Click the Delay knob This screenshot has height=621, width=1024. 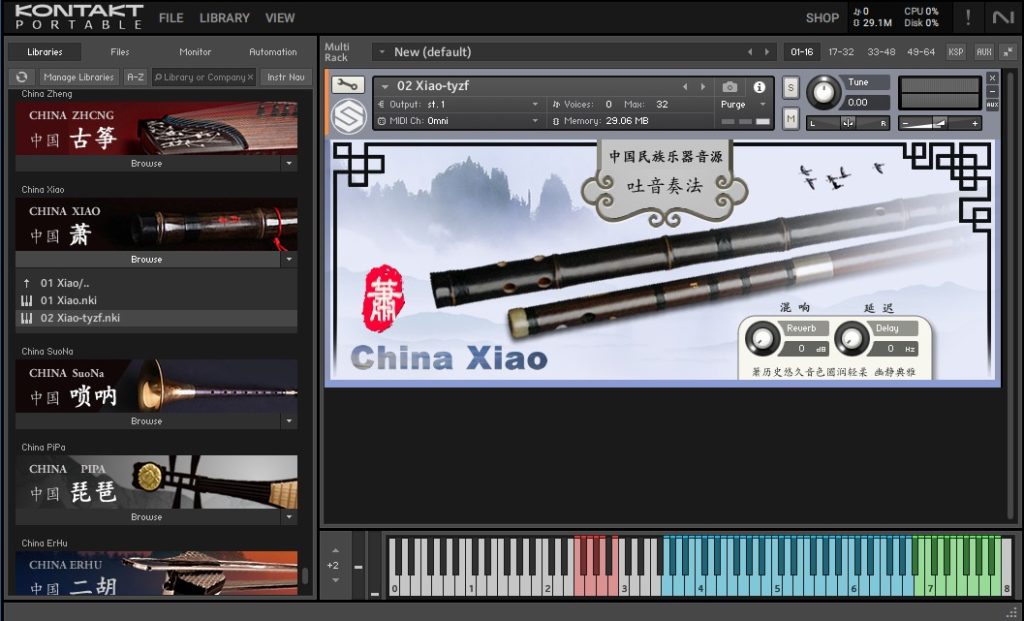850,338
